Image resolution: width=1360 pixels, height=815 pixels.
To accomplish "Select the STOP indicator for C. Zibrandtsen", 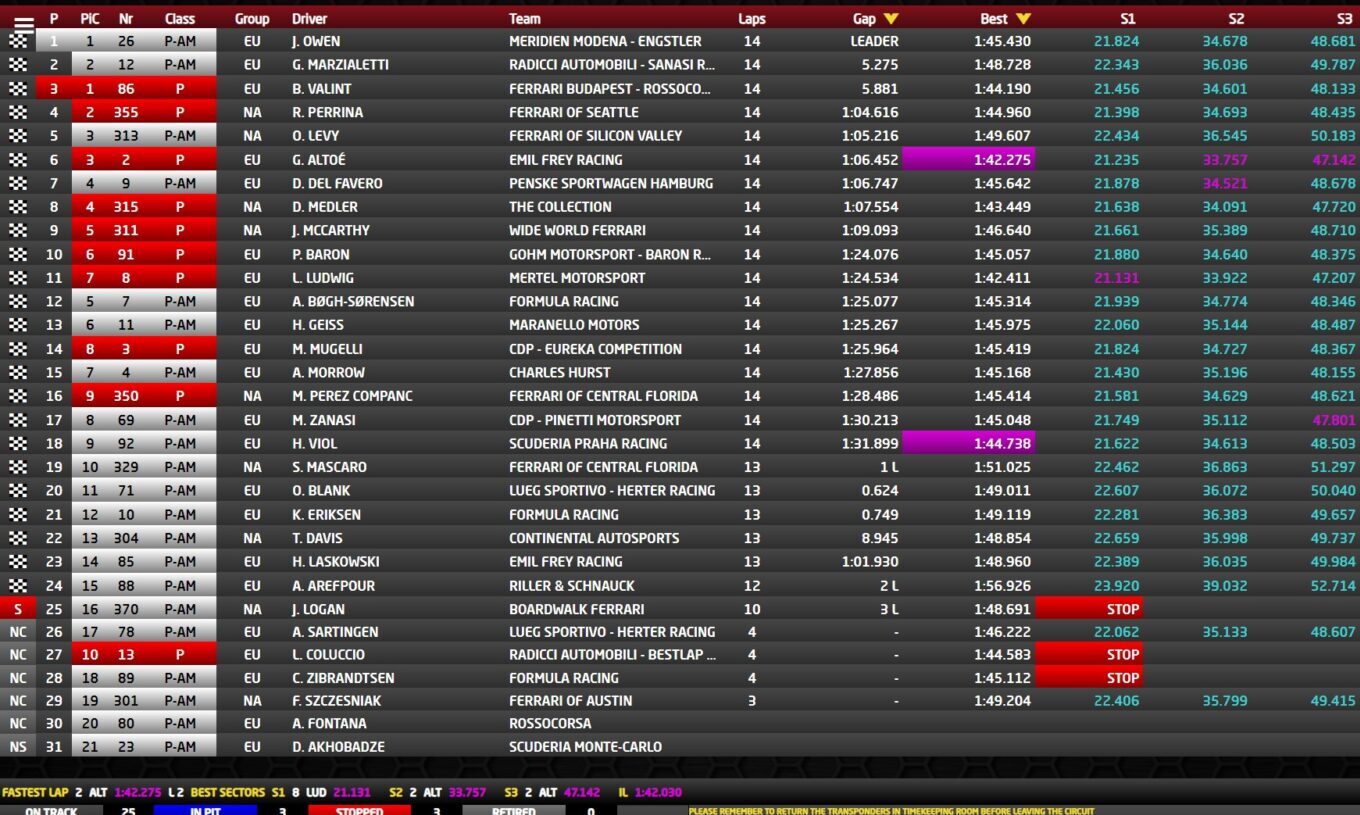I will tap(1088, 678).
